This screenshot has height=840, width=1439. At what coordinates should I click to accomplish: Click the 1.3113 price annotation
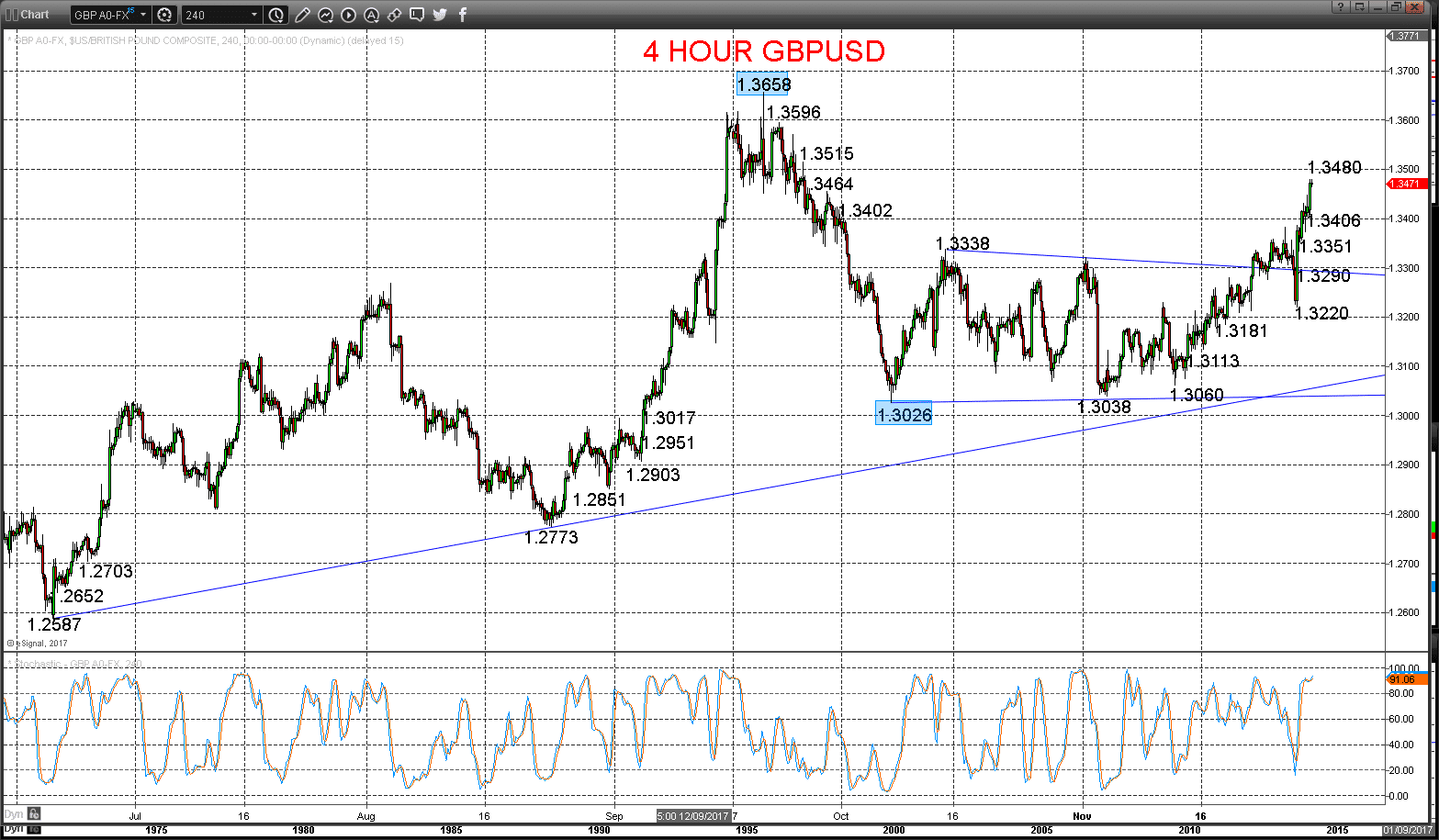coord(1212,361)
